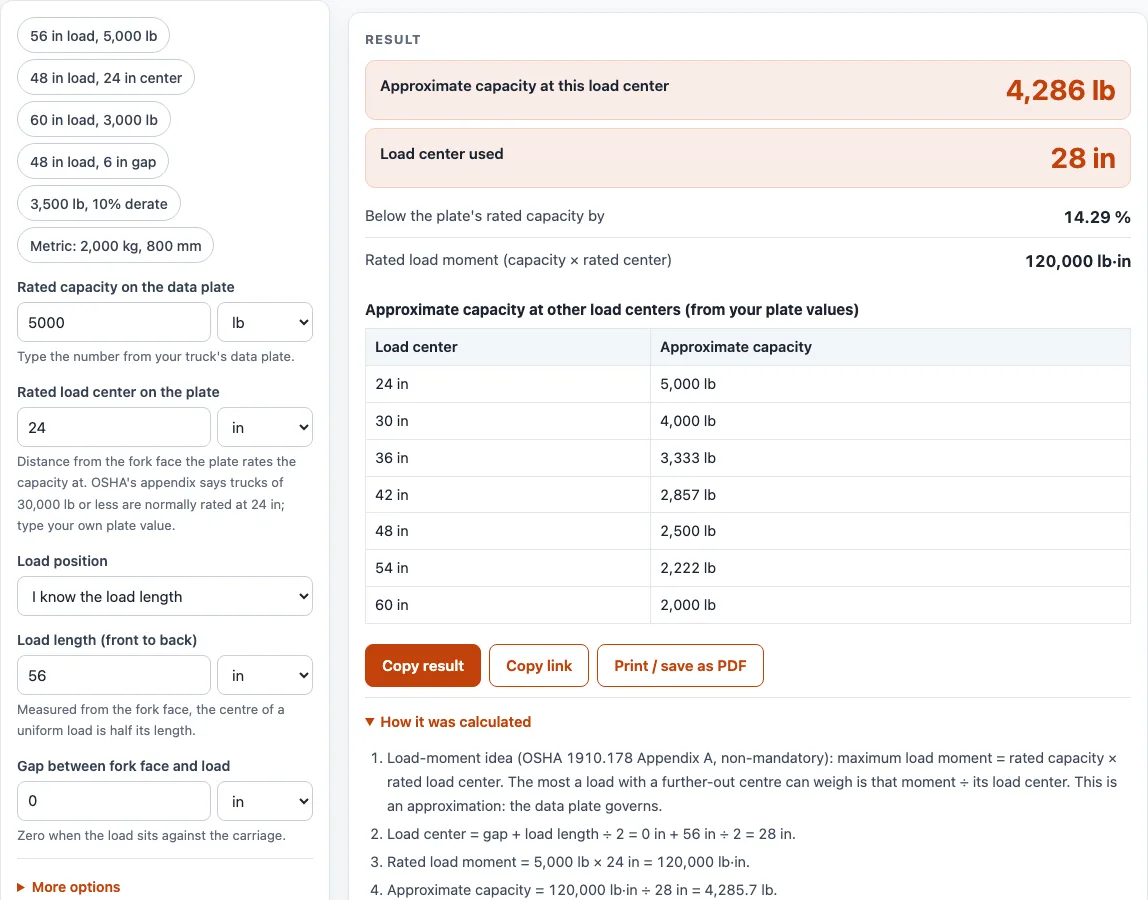This screenshot has width=1148, height=900.
Task: Open the rated load center unit dropdown
Action: click(265, 427)
